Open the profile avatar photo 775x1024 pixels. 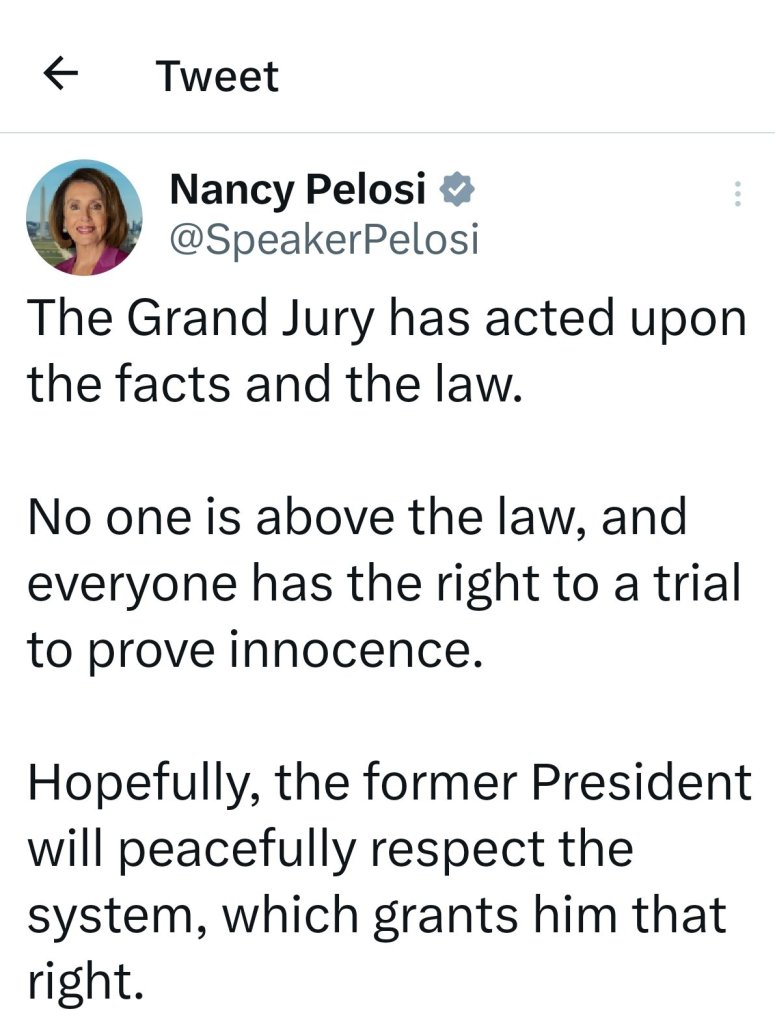click(x=84, y=217)
